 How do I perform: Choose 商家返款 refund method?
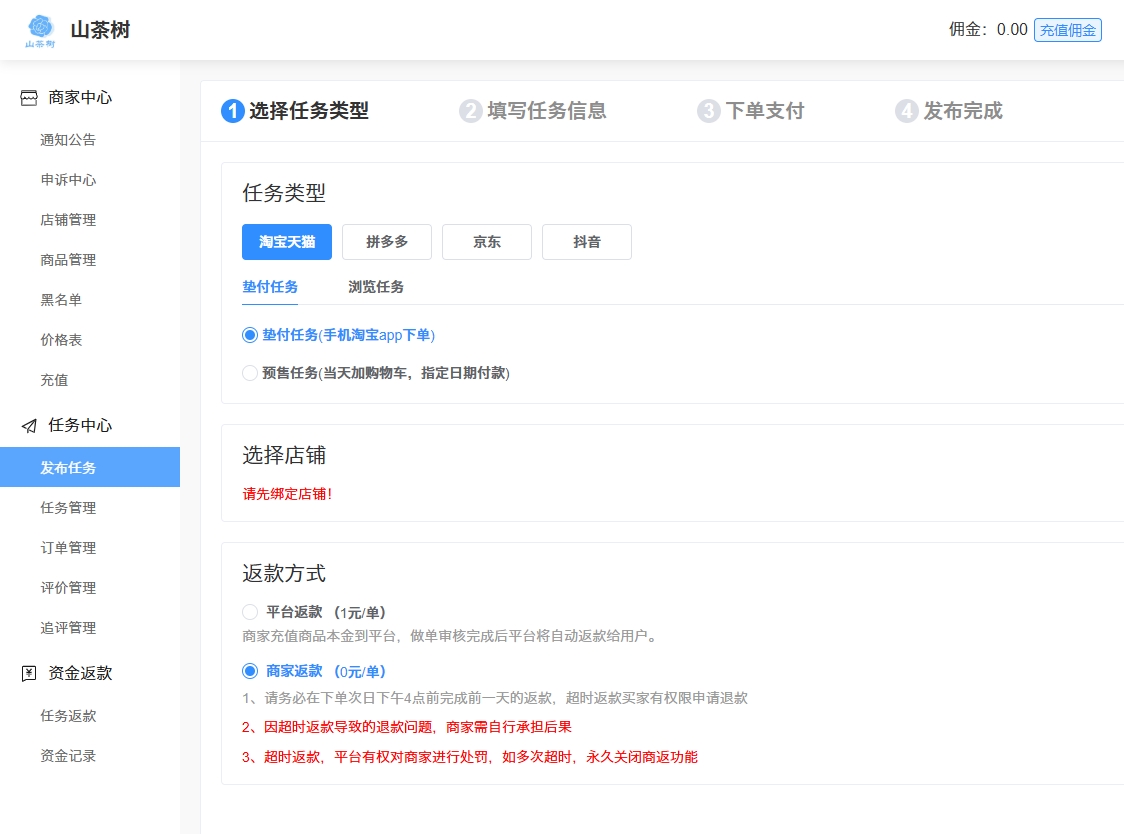pyautogui.click(x=250, y=671)
